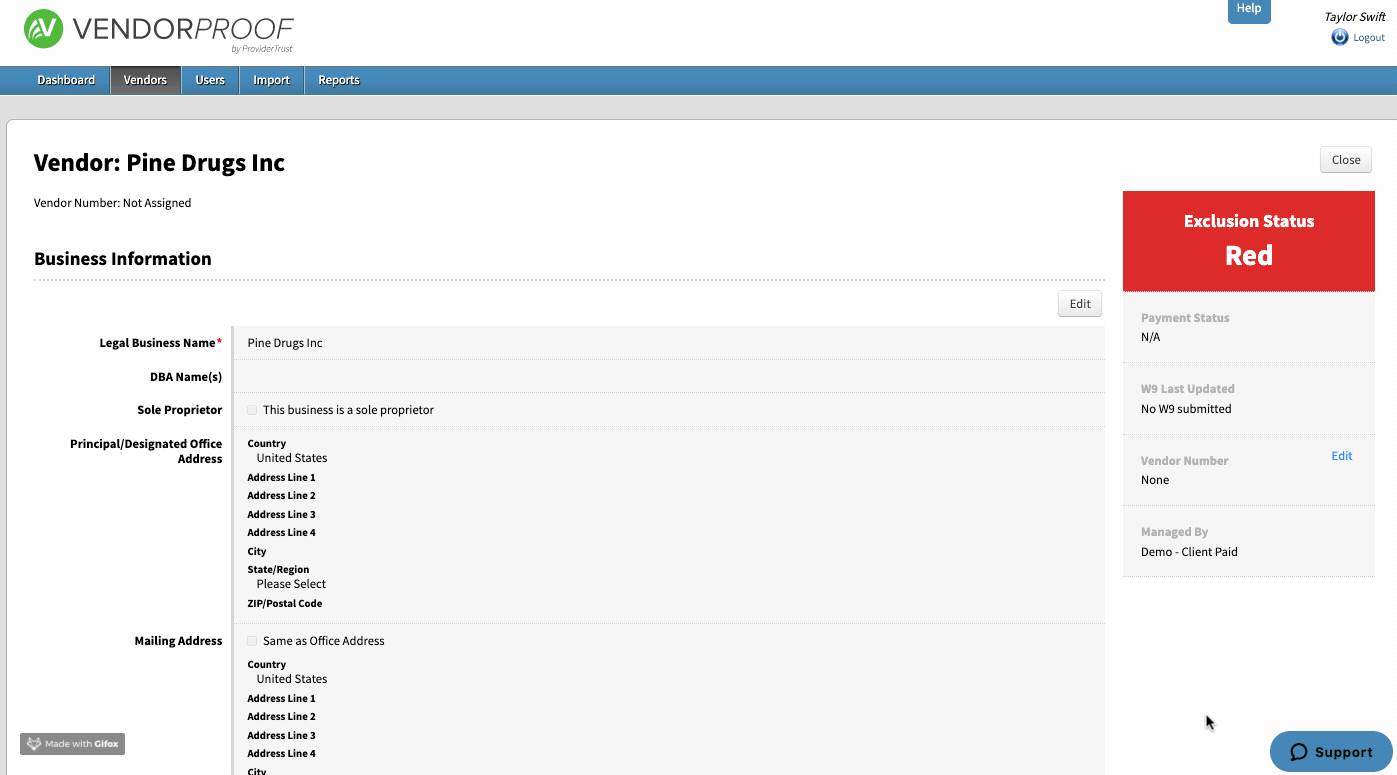The width and height of the screenshot is (1397, 775).
Task: Click the Logout power icon
Action: coord(1339,37)
